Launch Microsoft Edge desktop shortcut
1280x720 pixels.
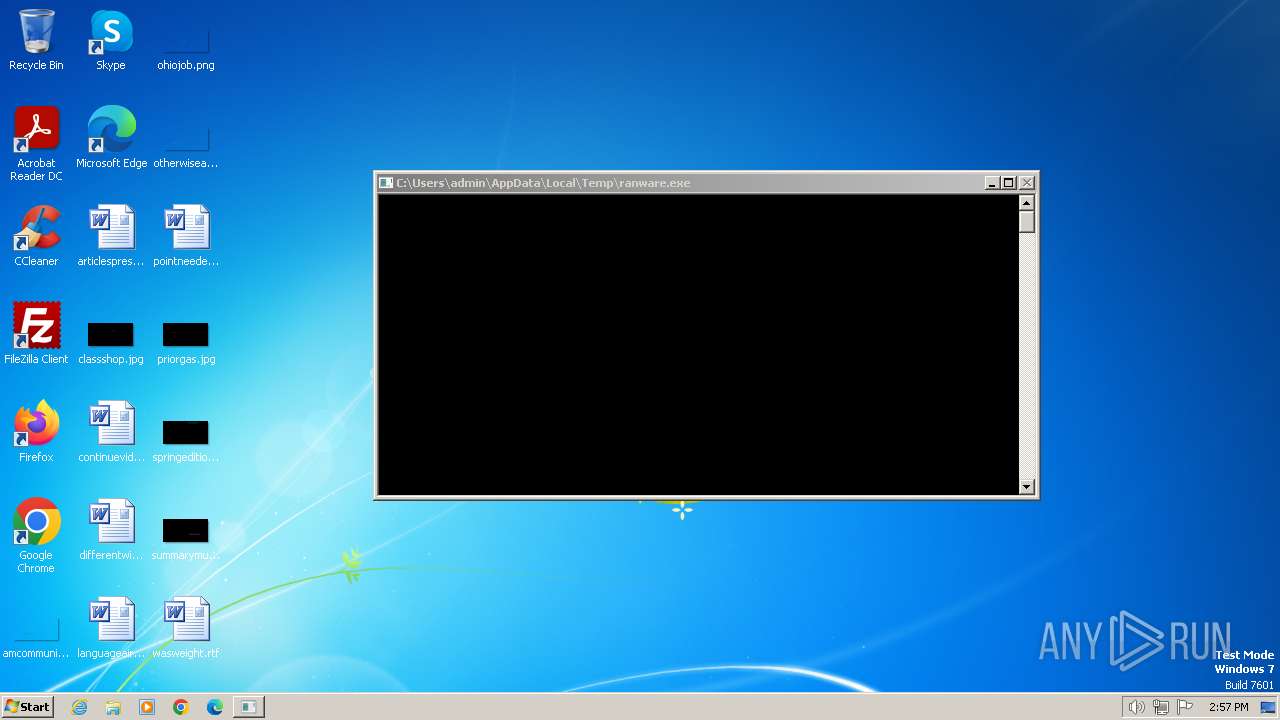point(111,138)
